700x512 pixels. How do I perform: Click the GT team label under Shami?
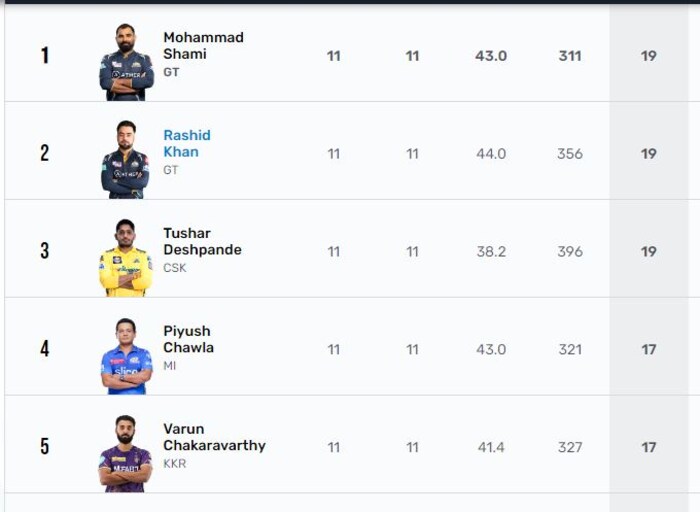(171, 73)
